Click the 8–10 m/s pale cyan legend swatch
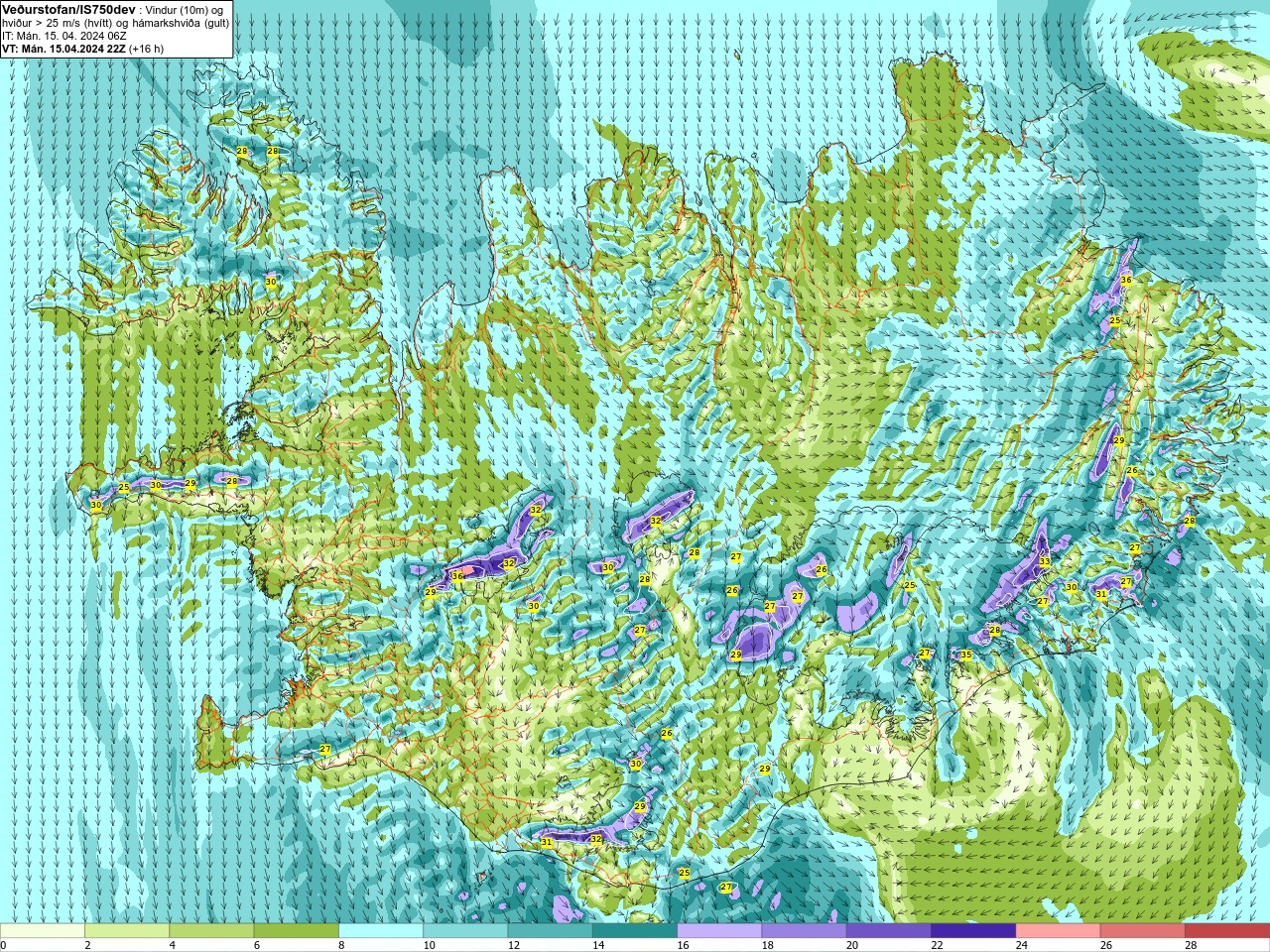The image size is (1270, 952). [x=381, y=931]
